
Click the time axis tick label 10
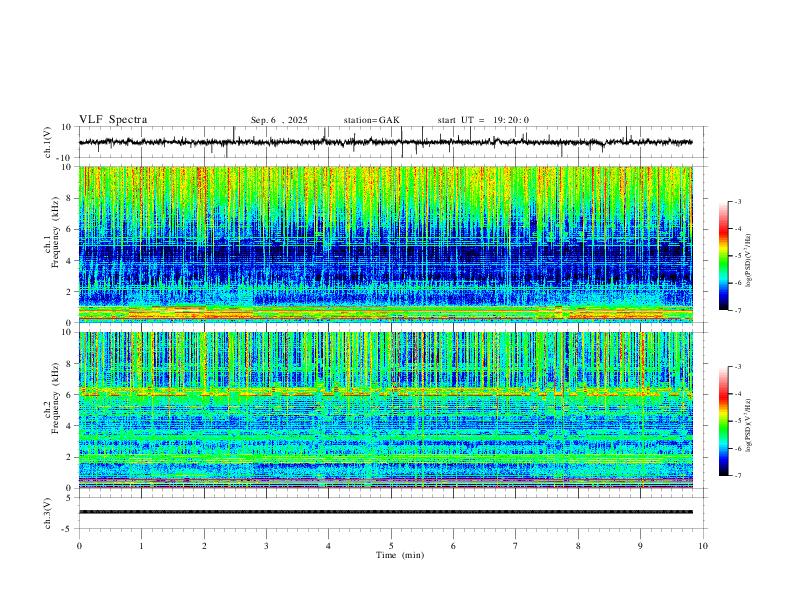[703, 546]
